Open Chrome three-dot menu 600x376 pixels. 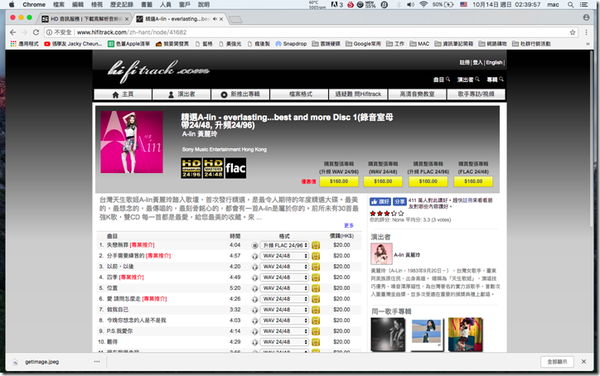[x=586, y=33]
